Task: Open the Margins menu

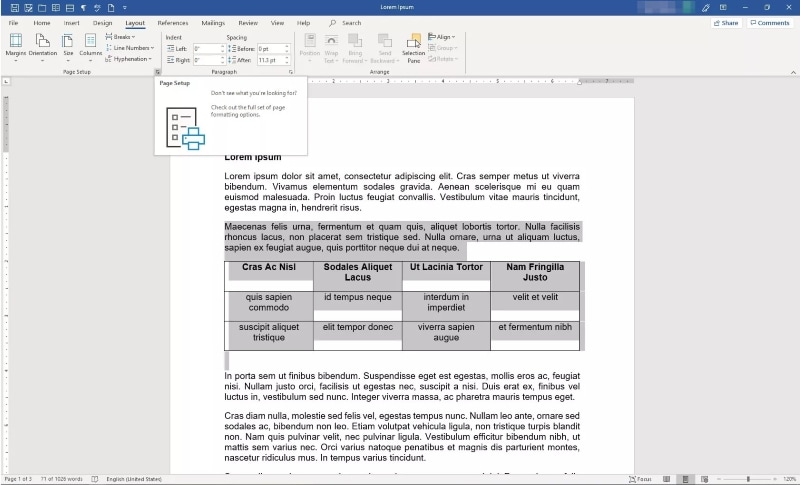Action: pyautogui.click(x=16, y=48)
